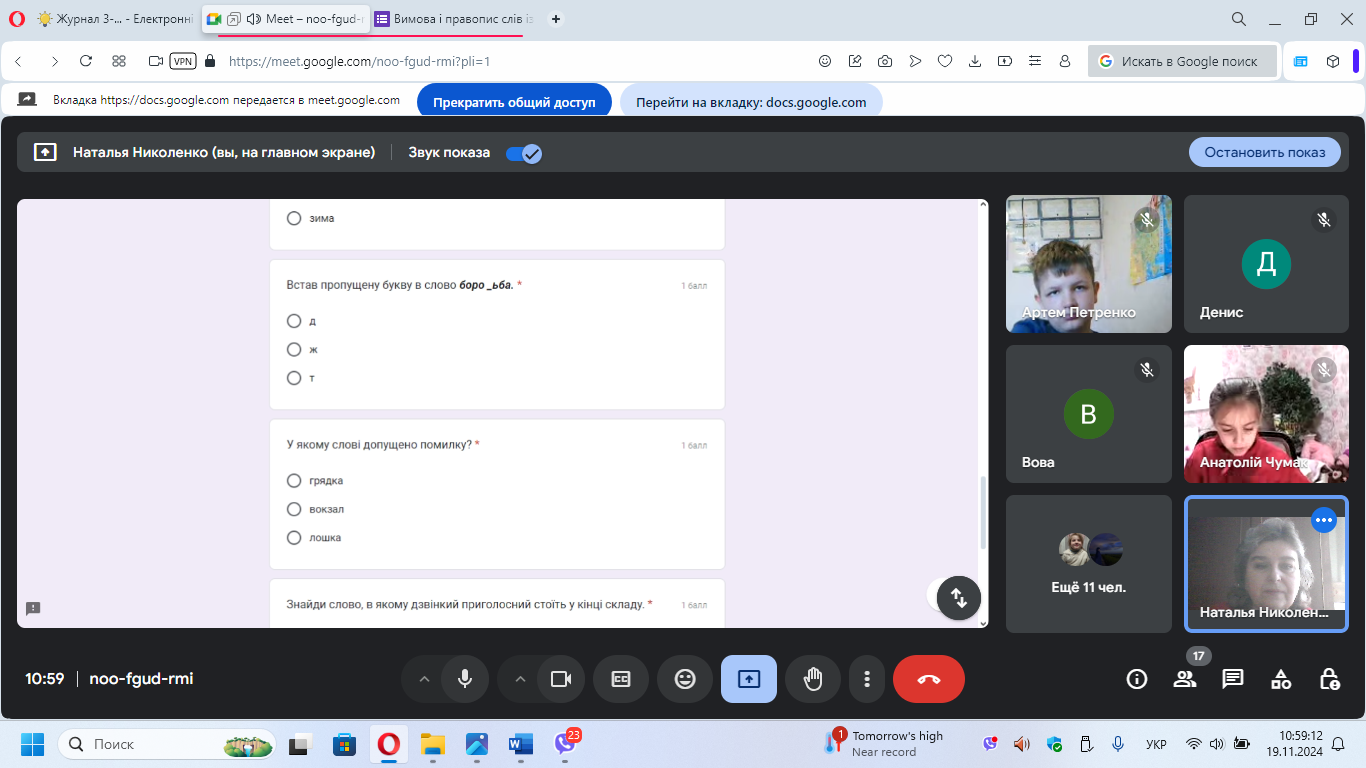1366x768 pixels.
Task: Open Word from the taskbar
Action: pos(521,744)
